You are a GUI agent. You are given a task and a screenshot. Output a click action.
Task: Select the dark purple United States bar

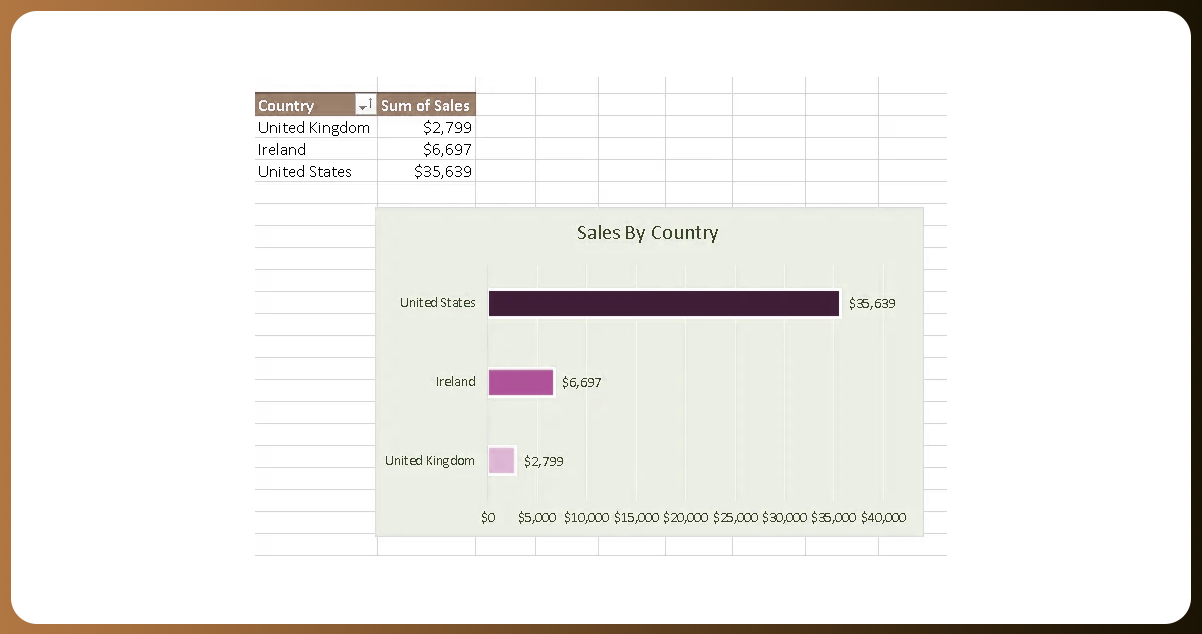click(663, 303)
